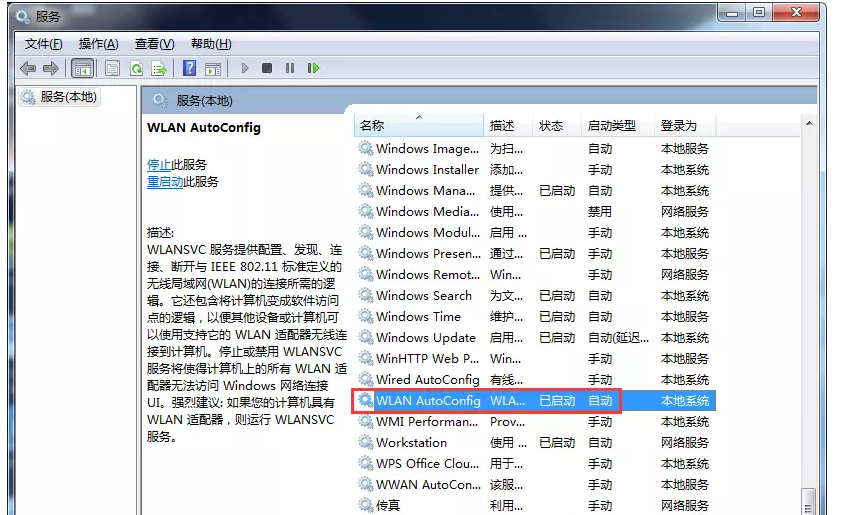Click gear icon of 传真 row
The height and width of the screenshot is (515, 841).
[366, 505]
